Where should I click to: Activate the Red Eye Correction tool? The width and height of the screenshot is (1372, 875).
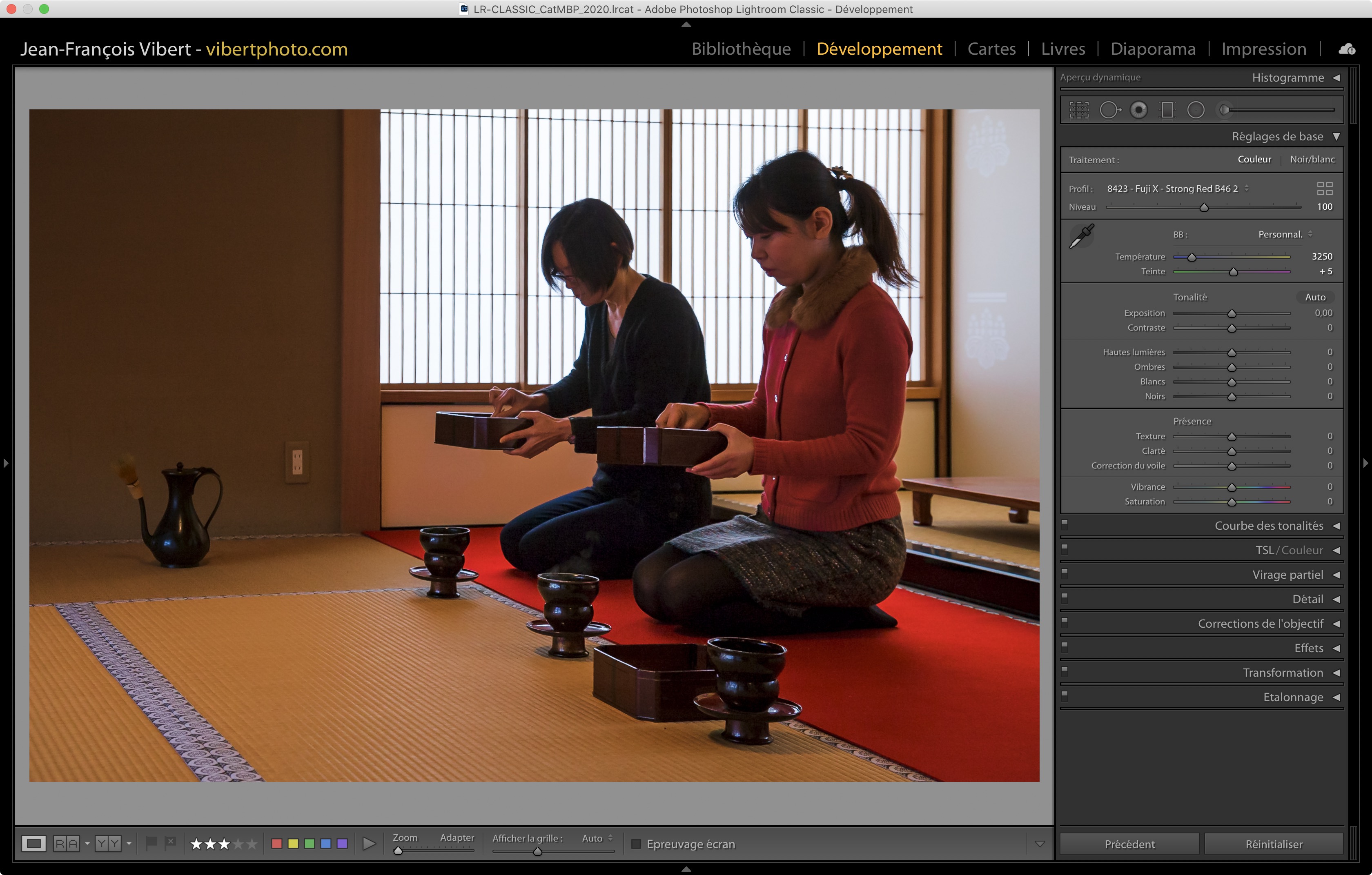[x=1138, y=110]
